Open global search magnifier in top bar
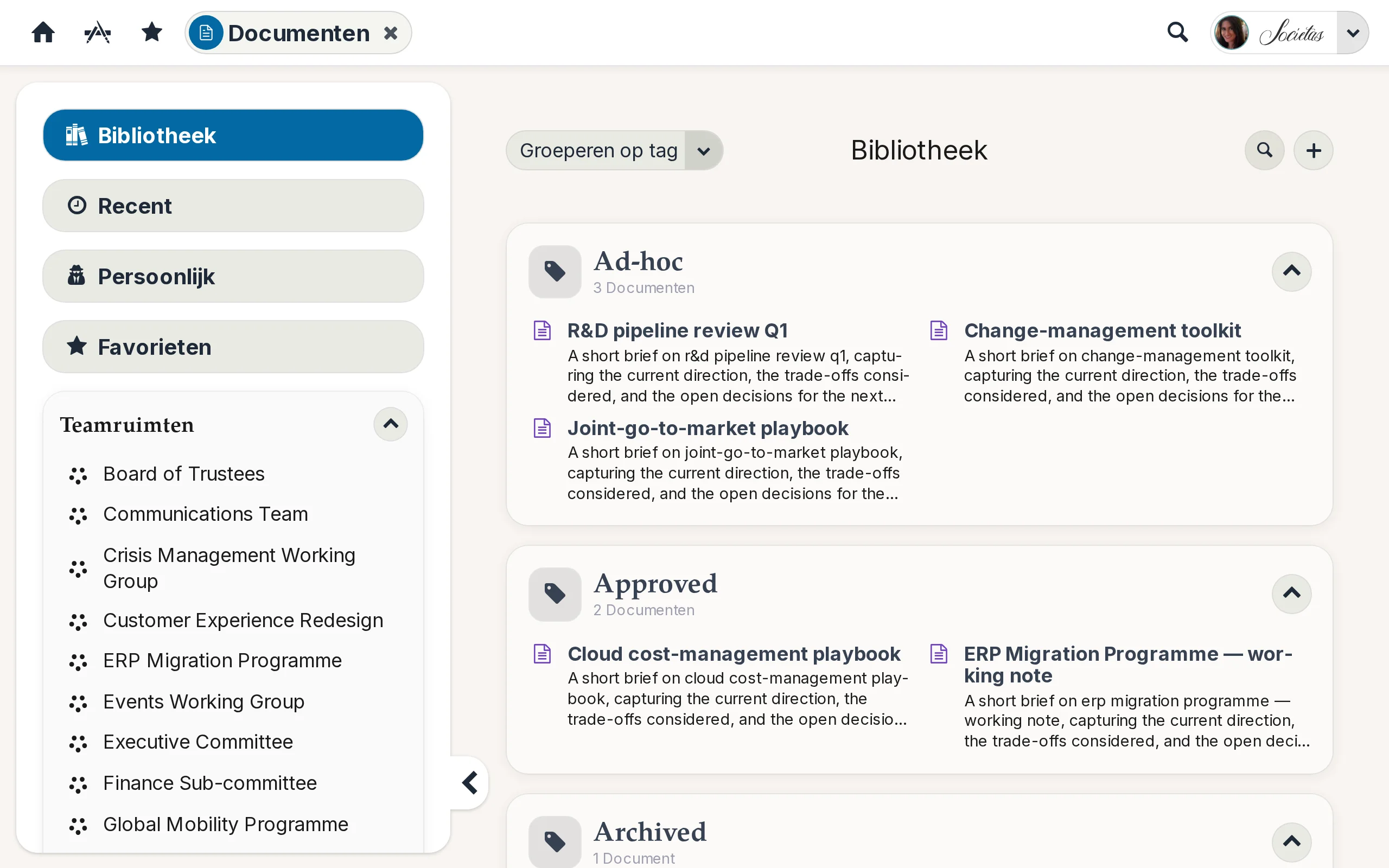This screenshot has height=868, width=1389. coord(1177,32)
